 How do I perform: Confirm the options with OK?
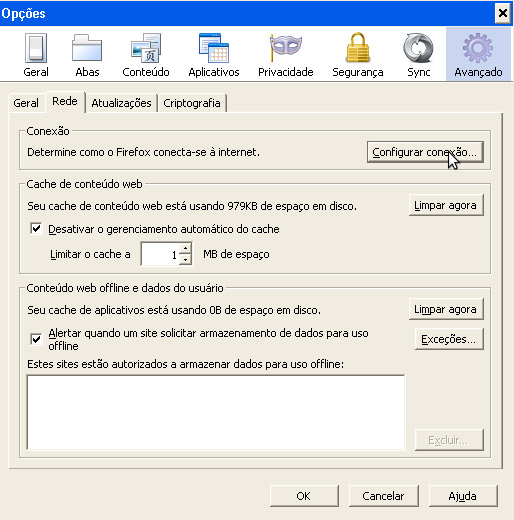click(304, 496)
